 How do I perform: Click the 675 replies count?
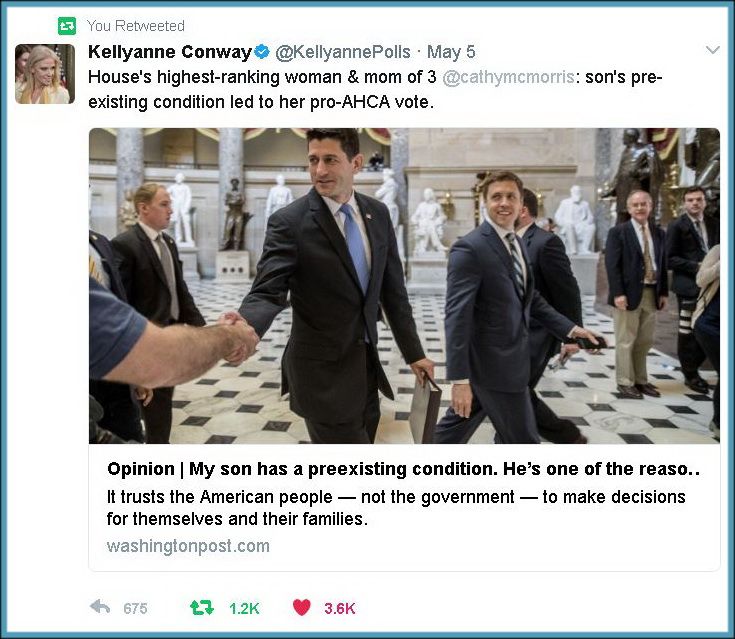(135, 609)
